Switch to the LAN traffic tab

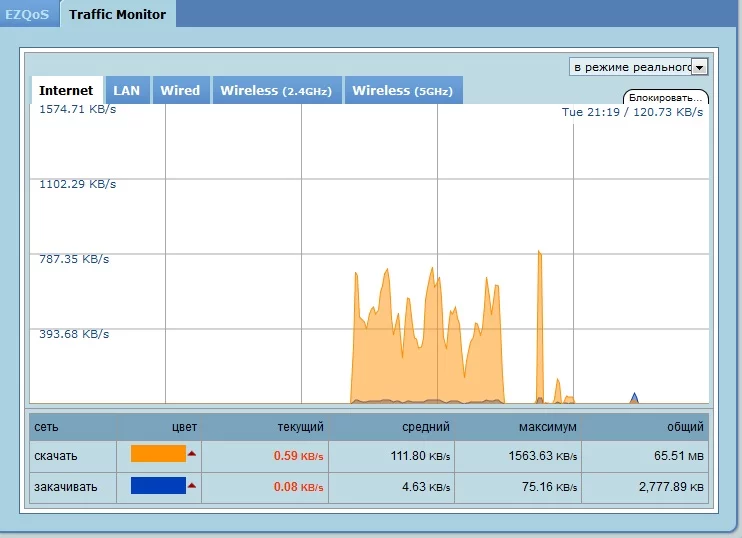tap(127, 91)
